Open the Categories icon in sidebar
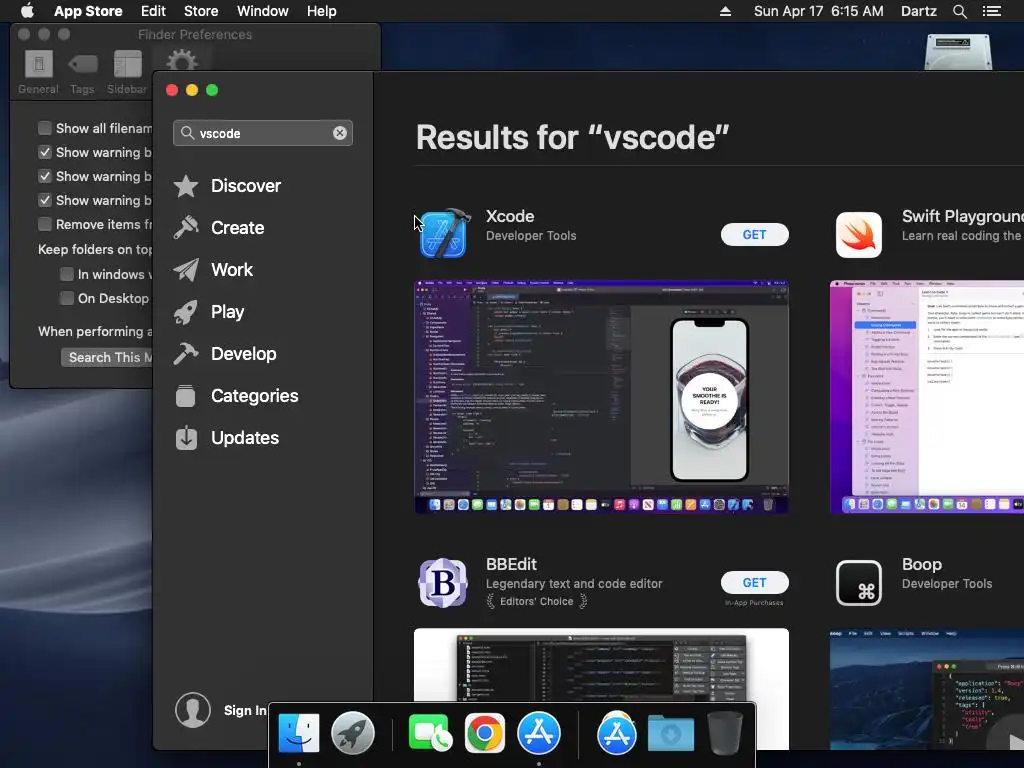Image resolution: width=1024 pixels, height=768 pixels. [x=185, y=396]
